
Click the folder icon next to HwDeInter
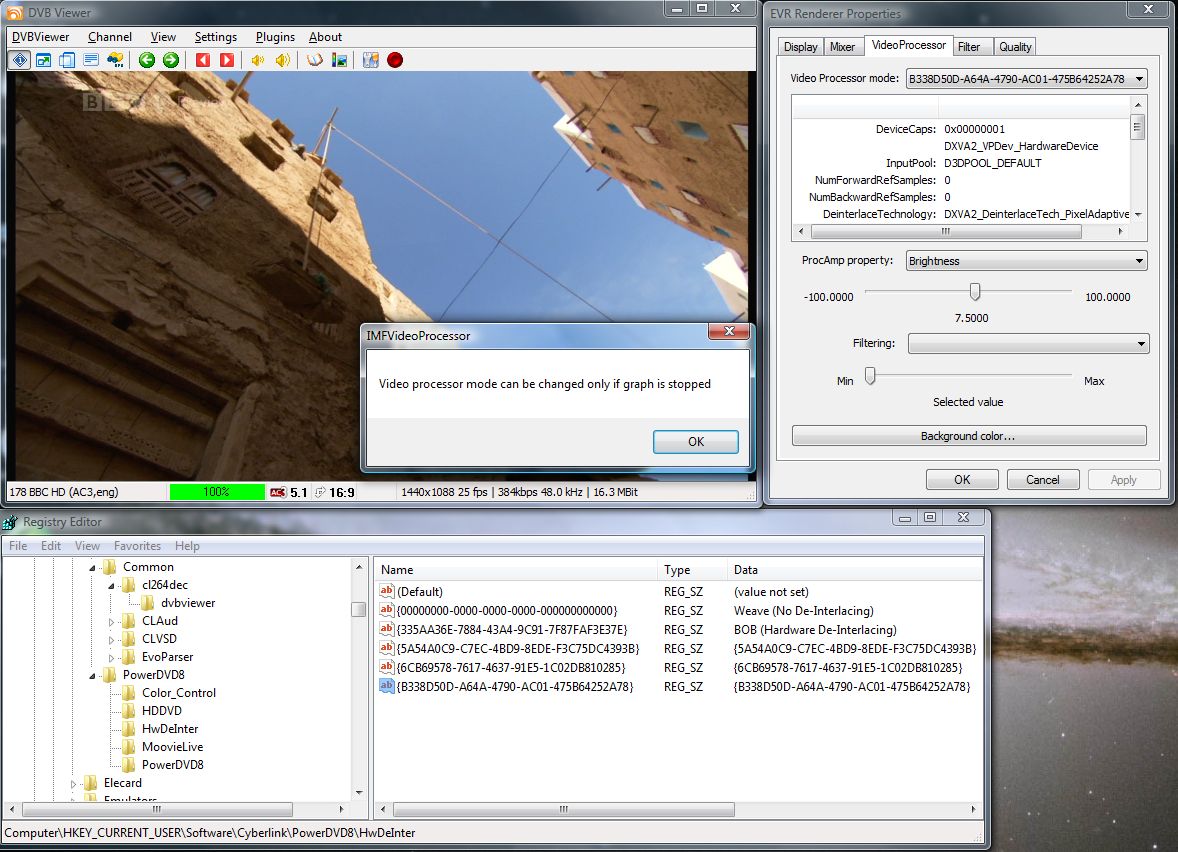[x=128, y=729]
